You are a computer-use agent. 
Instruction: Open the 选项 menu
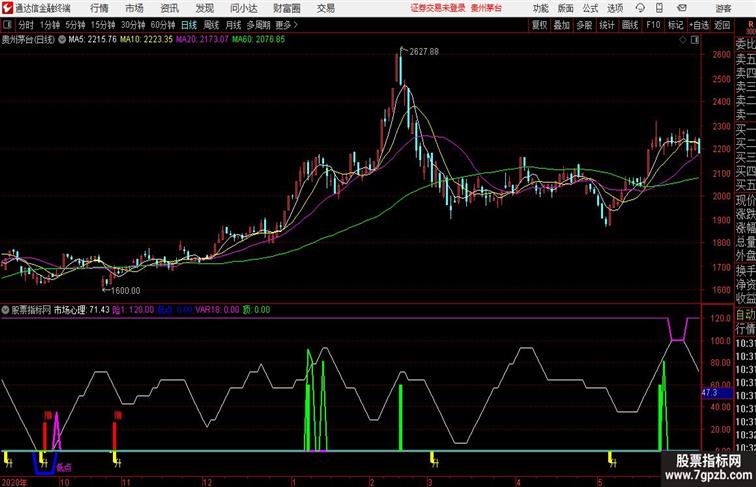point(615,8)
